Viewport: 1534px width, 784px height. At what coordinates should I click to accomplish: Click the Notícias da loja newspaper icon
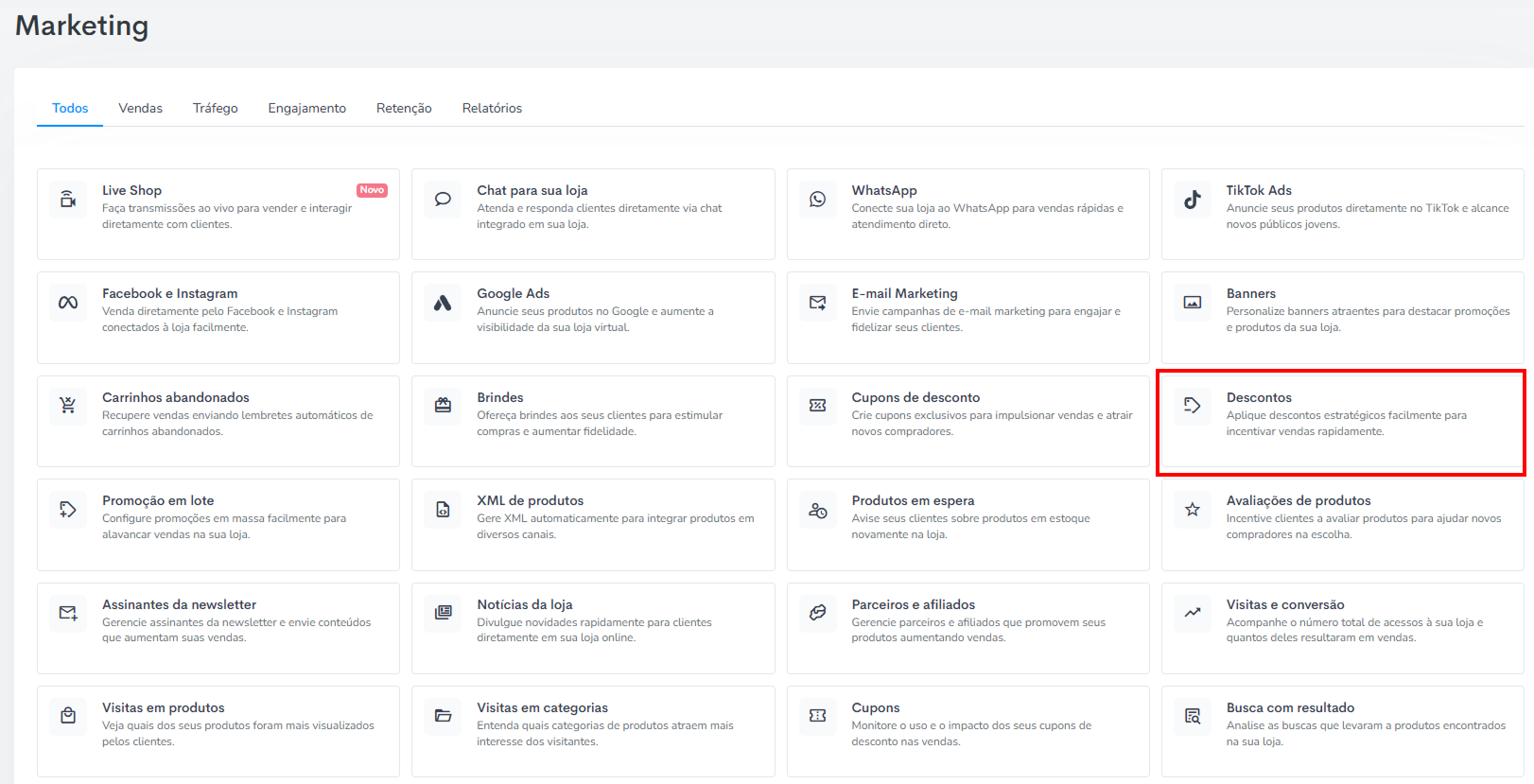443,613
